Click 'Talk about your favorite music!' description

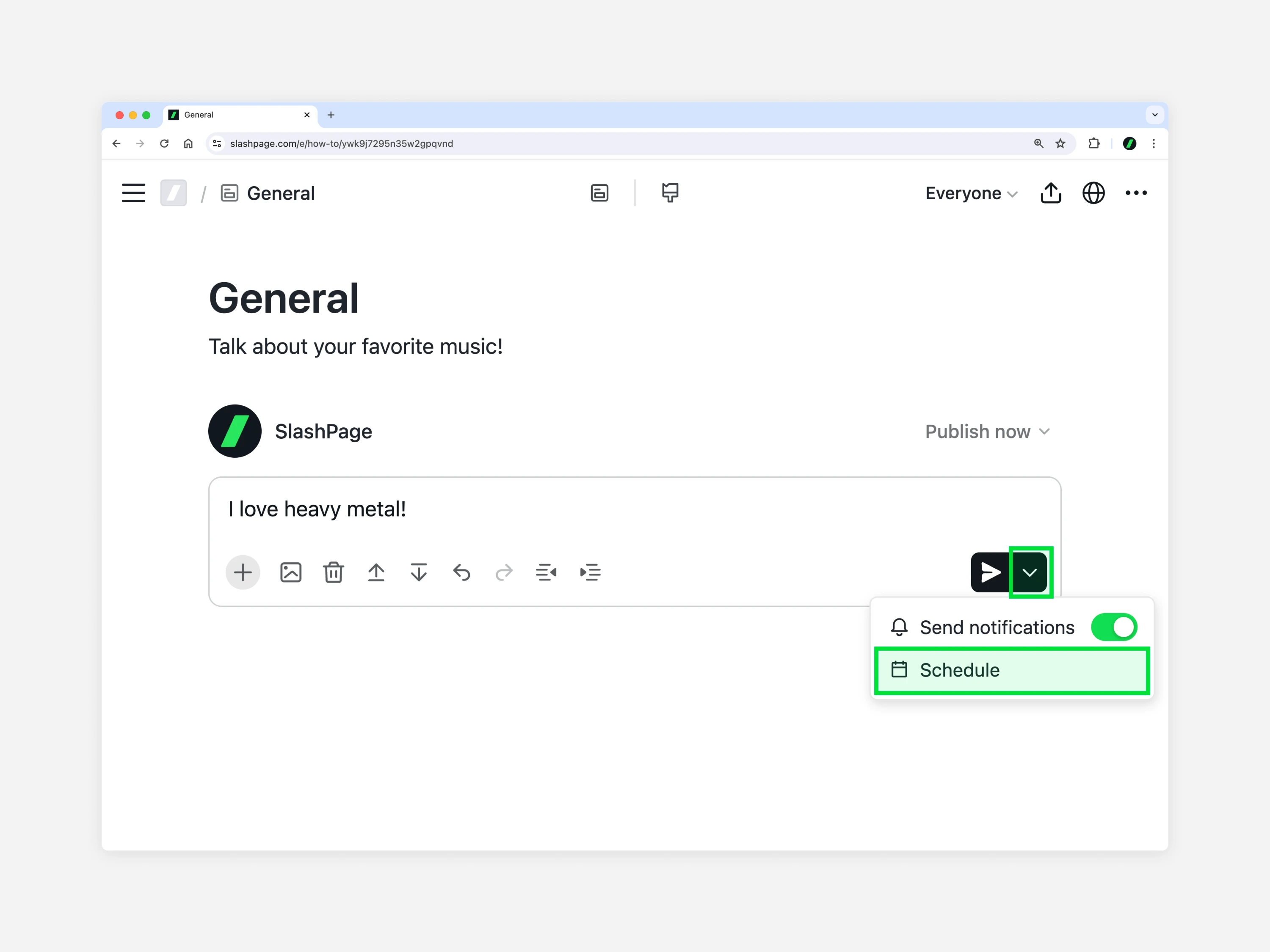click(356, 347)
